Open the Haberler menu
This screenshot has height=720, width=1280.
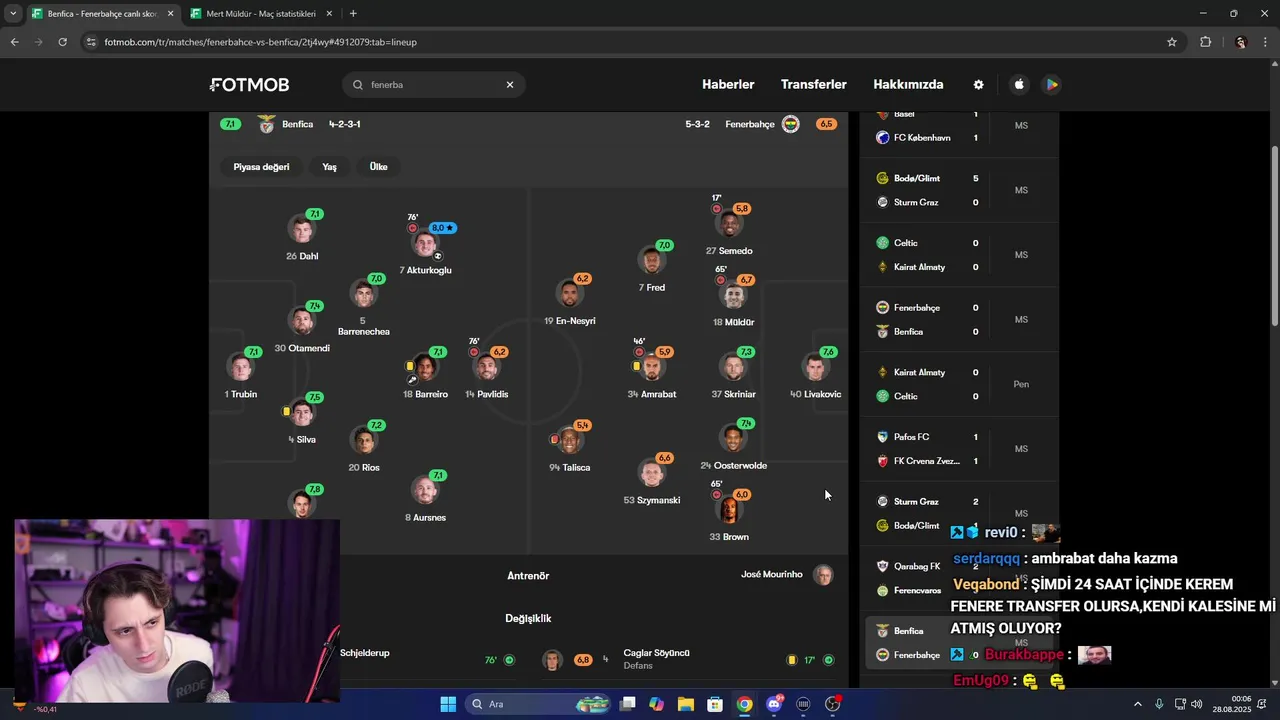click(728, 85)
